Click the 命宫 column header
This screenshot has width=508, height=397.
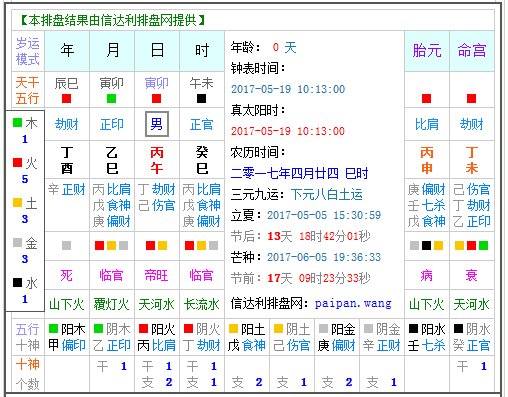[472, 51]
